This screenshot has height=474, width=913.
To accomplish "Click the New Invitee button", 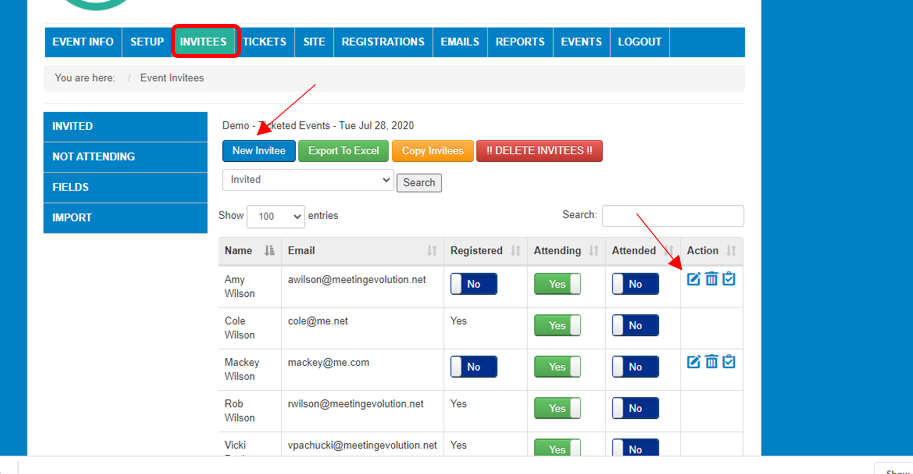I will (259, 151).
